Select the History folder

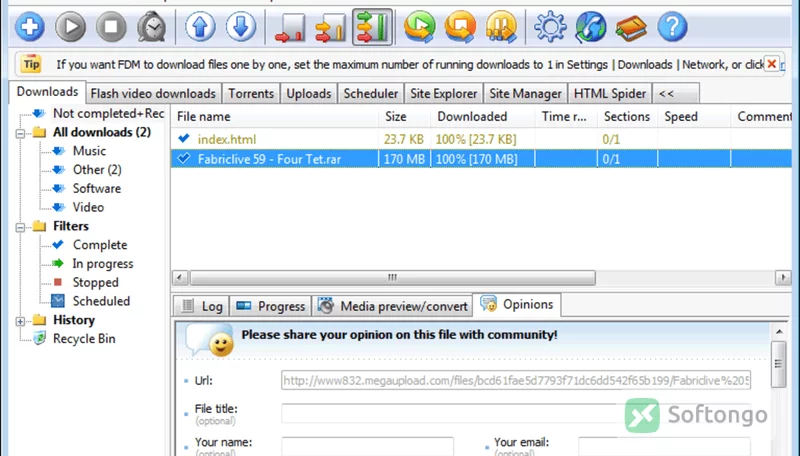point(73,320)
